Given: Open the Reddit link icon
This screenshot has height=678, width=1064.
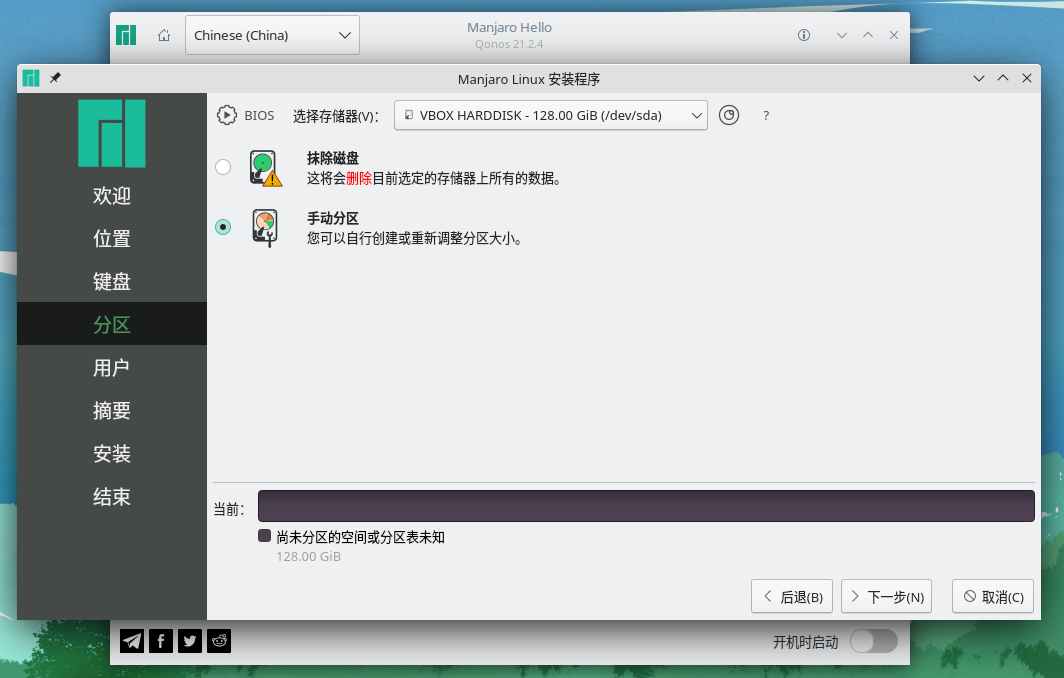Looking at the screenshot, I should pos(219,641).
